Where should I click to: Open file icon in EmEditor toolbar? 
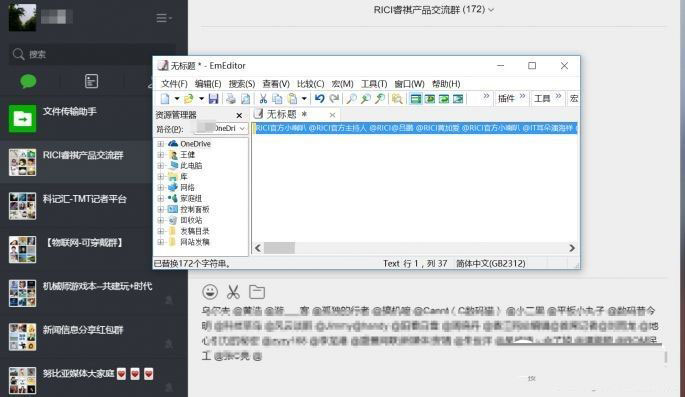[x=189, y=99]
